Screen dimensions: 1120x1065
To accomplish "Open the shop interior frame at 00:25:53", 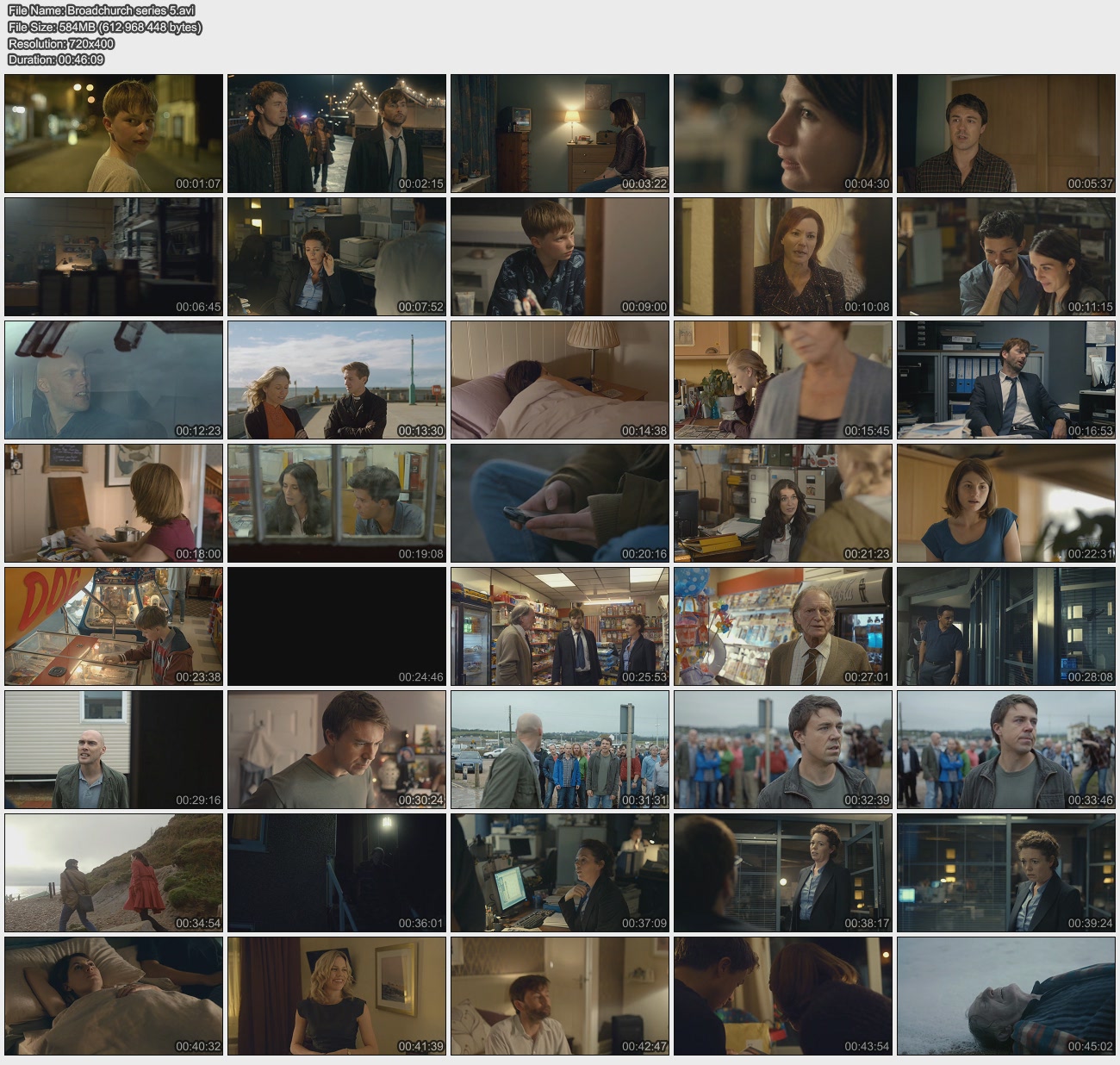I will (x=560, y=626).
